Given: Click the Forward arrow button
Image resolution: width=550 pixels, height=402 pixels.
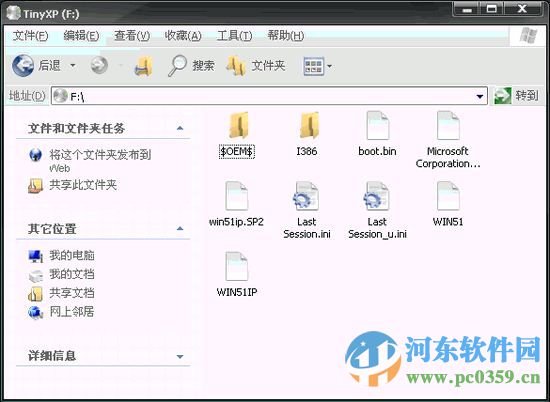Looking at the screenshot, I should pos(99,65).
